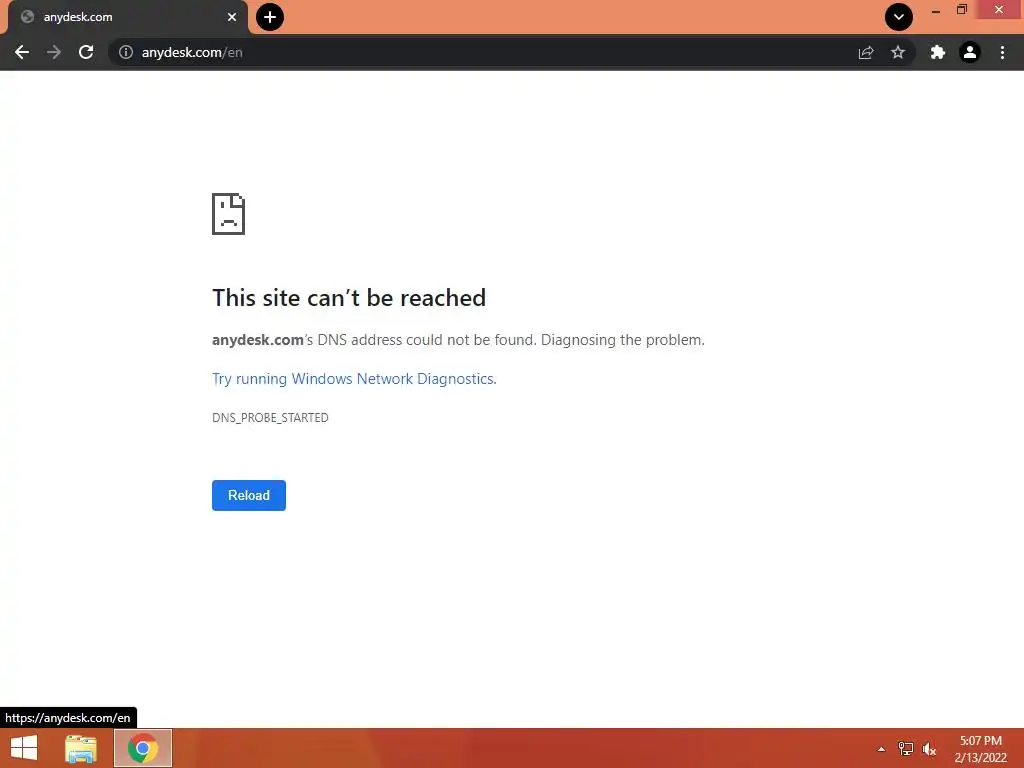Click the sad page error icon
This screenshot has width=1024, height=768.
point(229,214)
